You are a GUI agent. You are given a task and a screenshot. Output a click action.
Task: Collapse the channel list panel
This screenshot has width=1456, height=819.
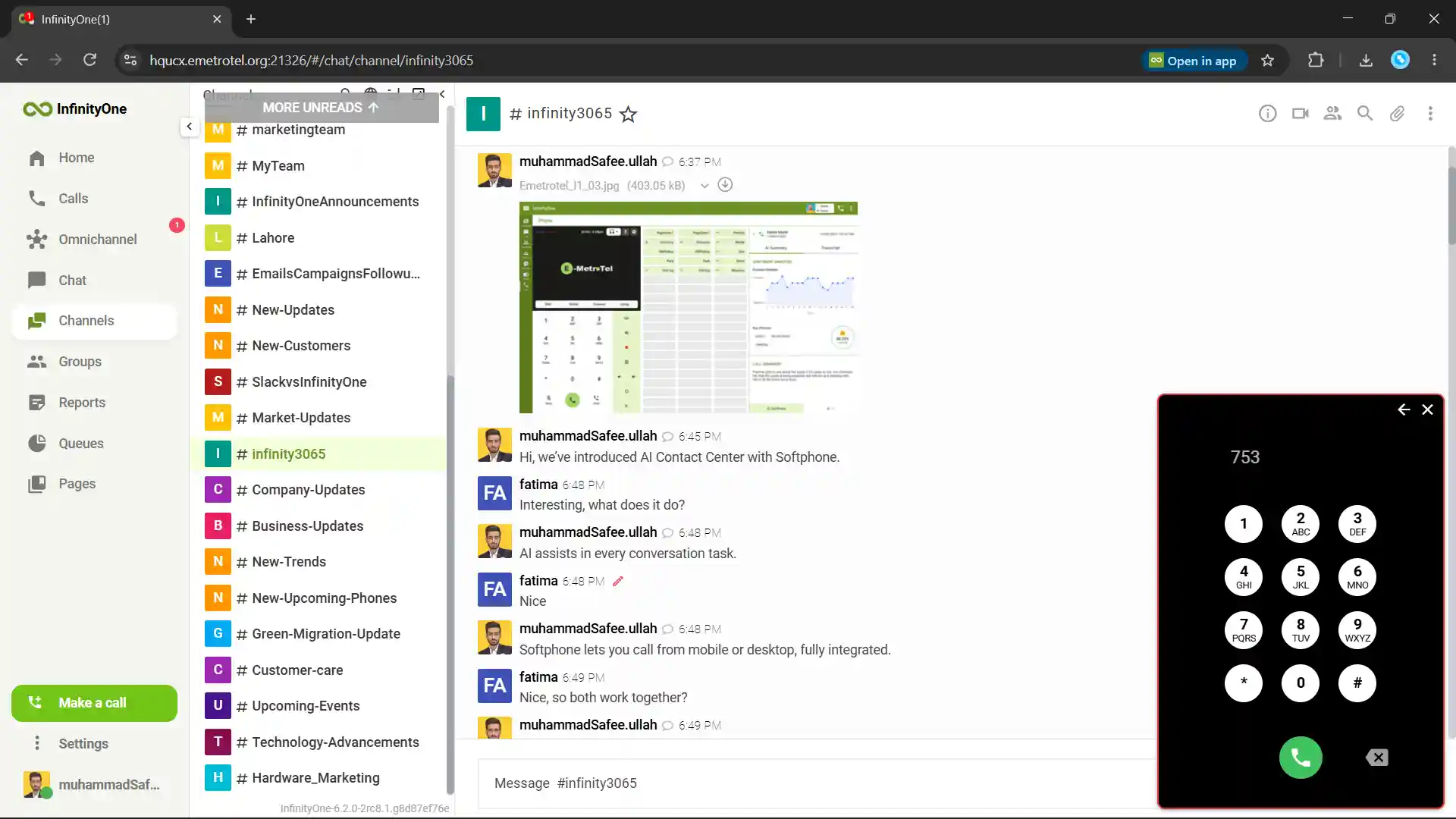coord(442,95)
